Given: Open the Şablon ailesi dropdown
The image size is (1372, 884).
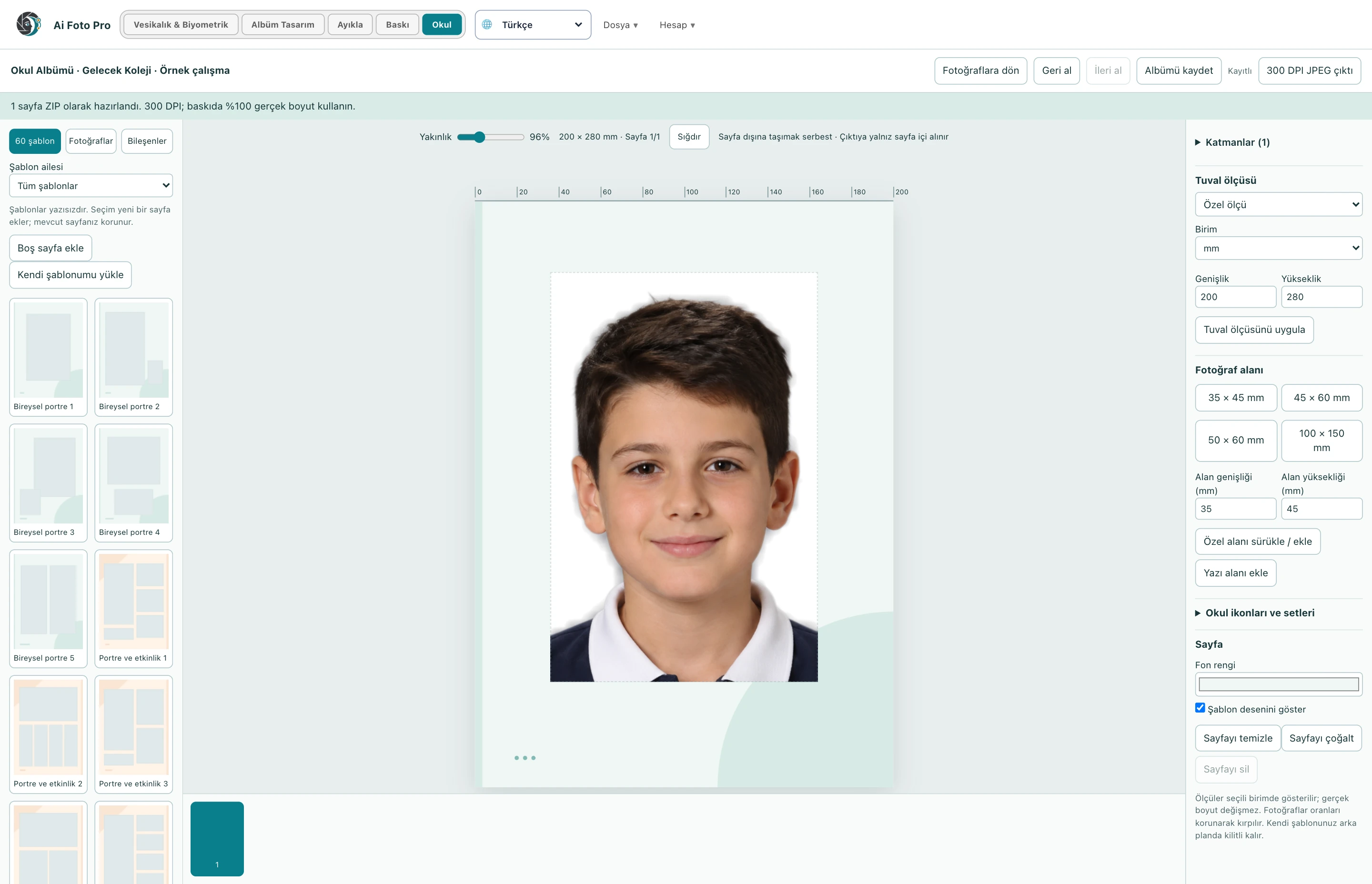Looking at the screenshot, I should point(91,185).
